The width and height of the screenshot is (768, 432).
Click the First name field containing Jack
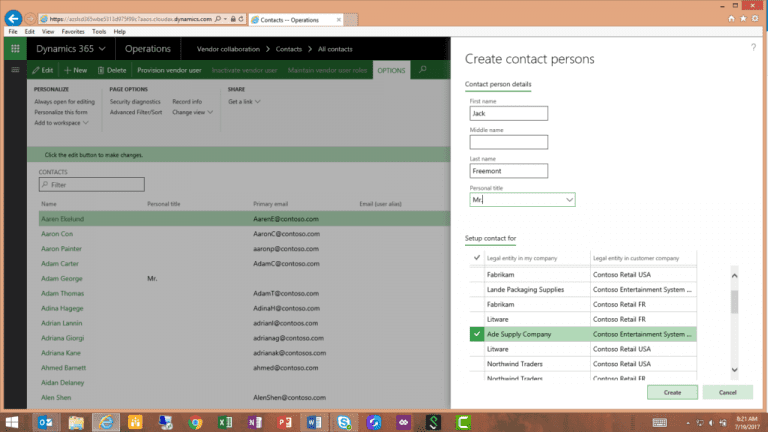coord(508,113)
